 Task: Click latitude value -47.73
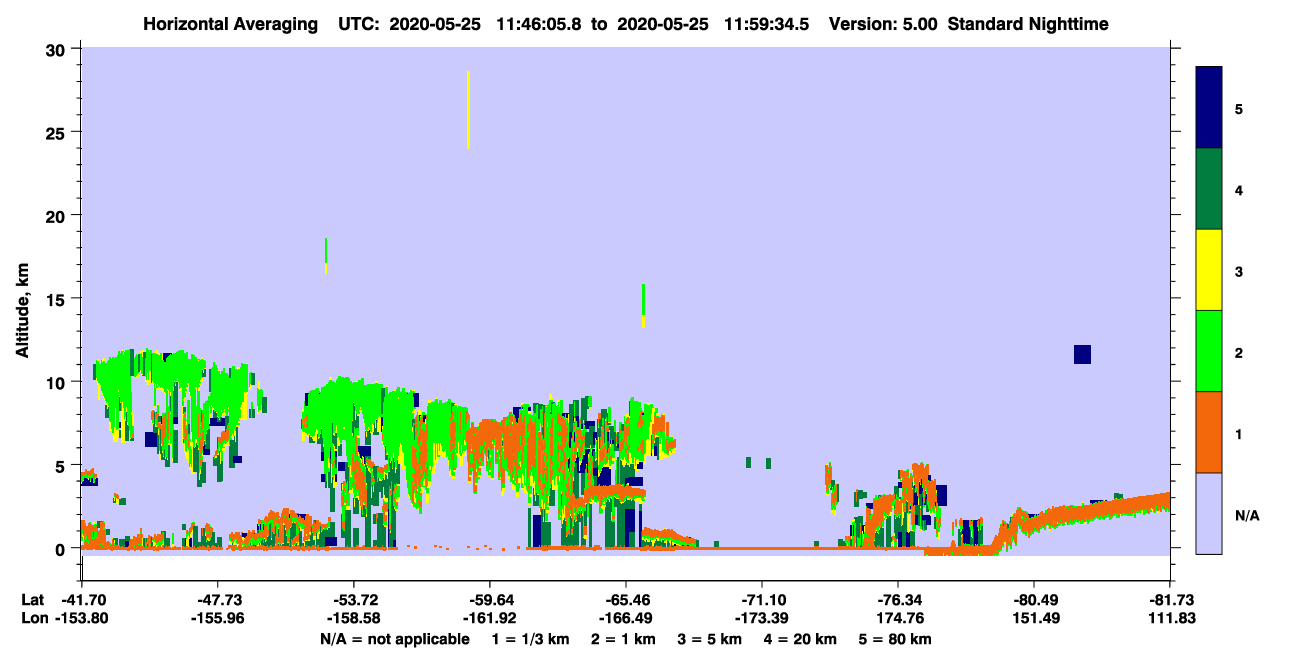tap(217, 600)
